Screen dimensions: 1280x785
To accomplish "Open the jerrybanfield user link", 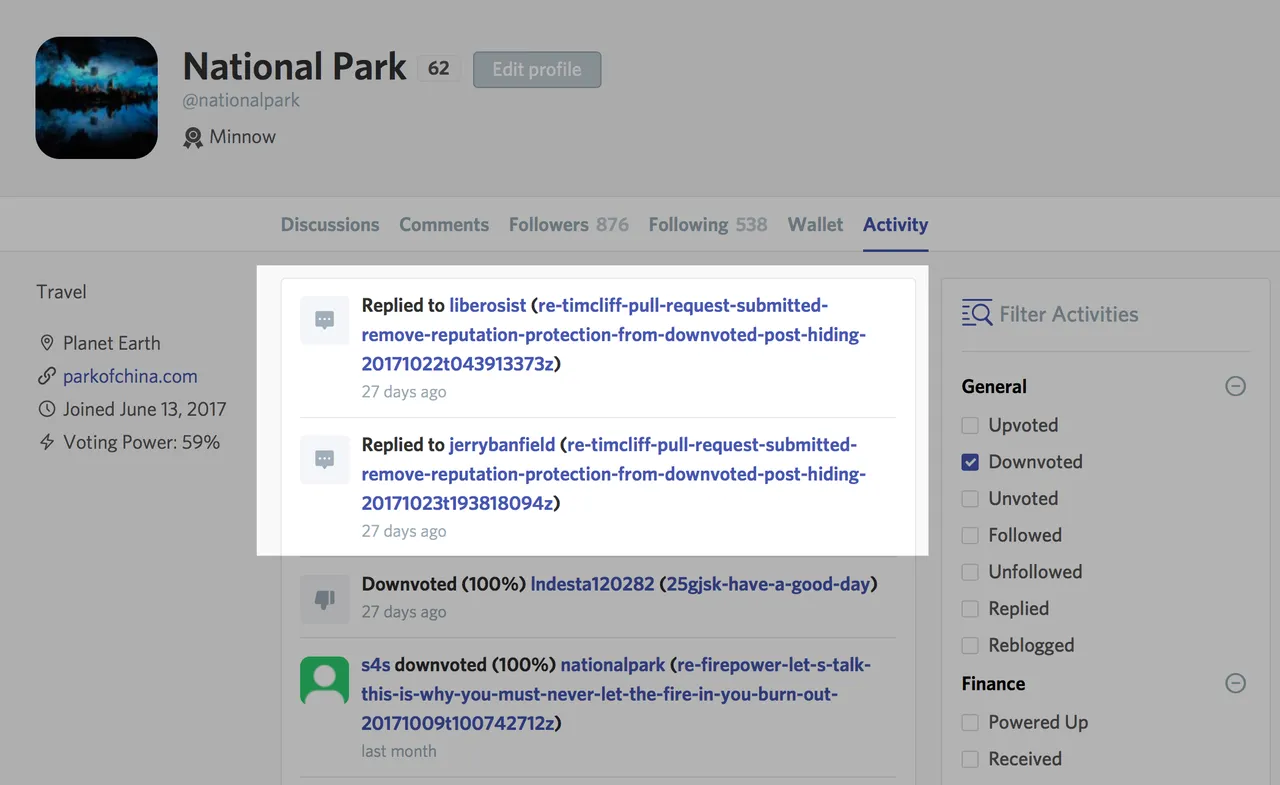I will (x=502, y=445).
